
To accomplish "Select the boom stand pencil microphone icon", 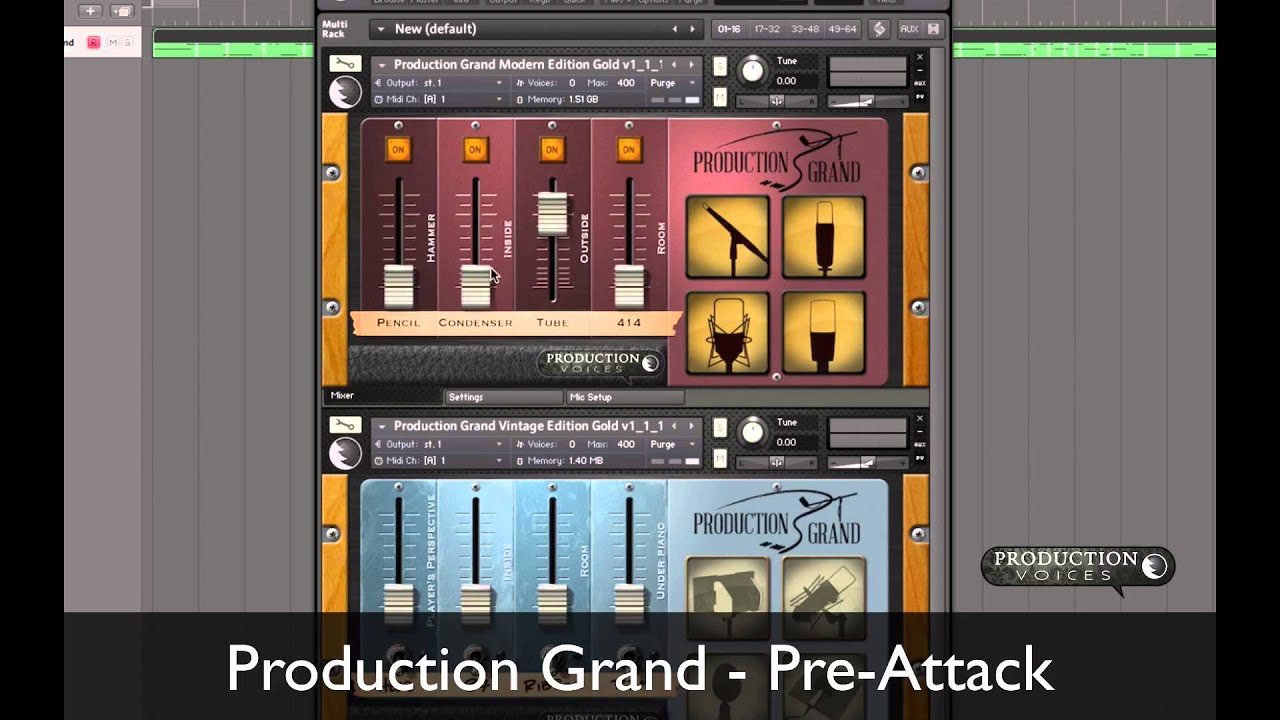I will pos(728,237).
